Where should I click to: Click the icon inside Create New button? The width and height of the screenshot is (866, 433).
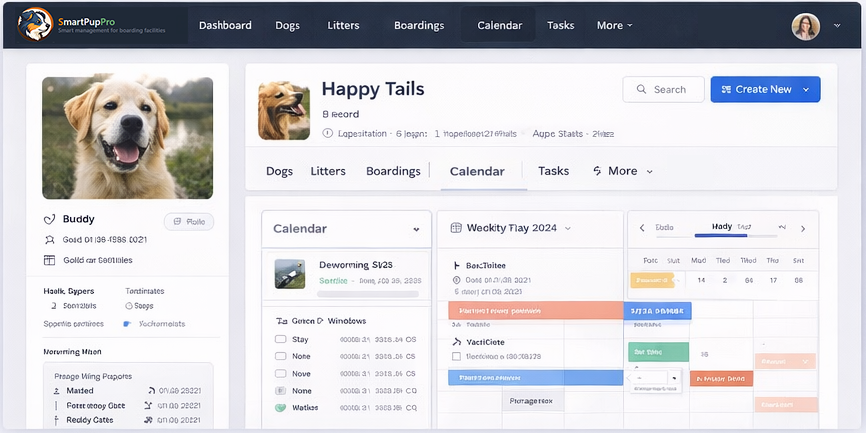pos(726,89)
